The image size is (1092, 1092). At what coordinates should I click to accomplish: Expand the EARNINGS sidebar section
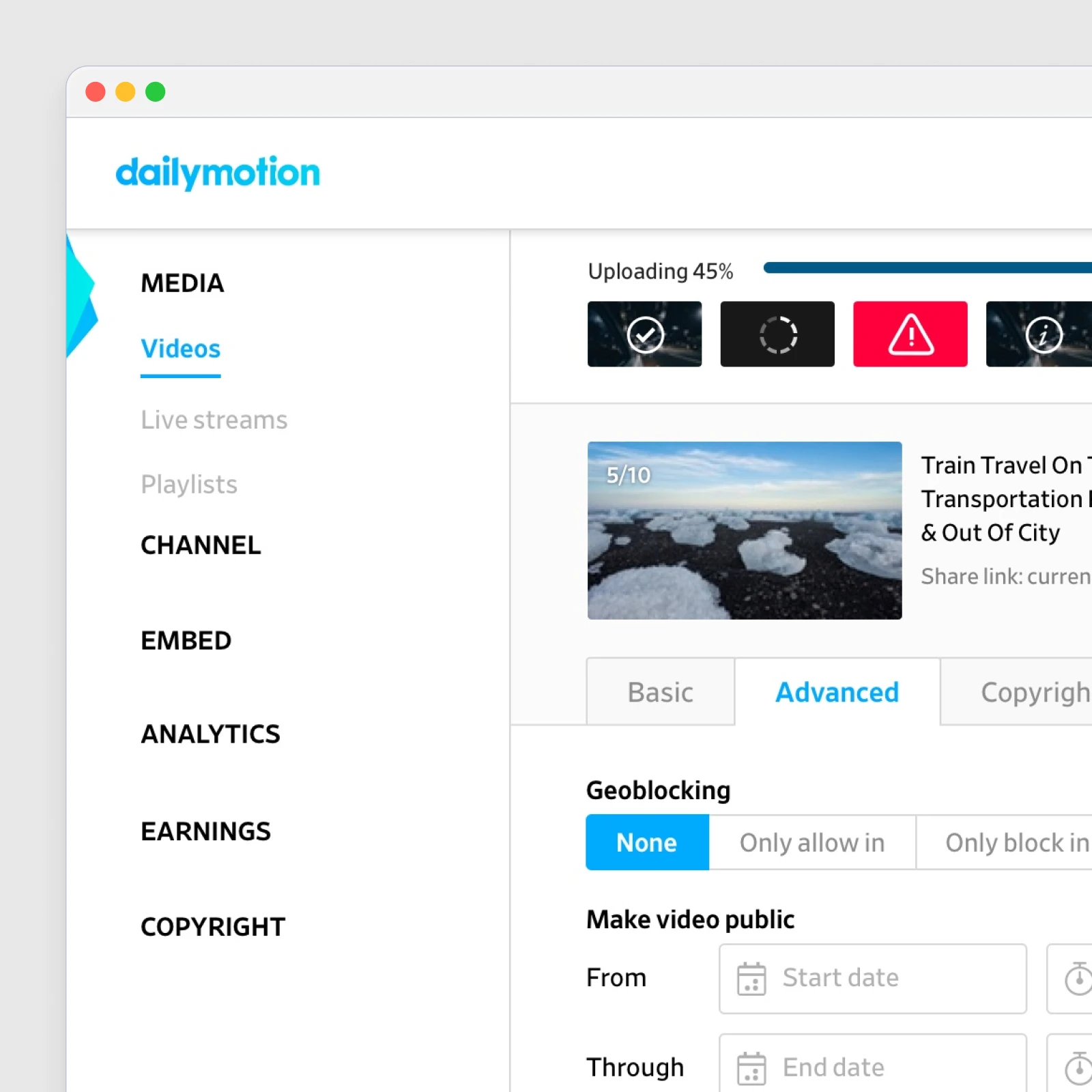coord(205,831)
